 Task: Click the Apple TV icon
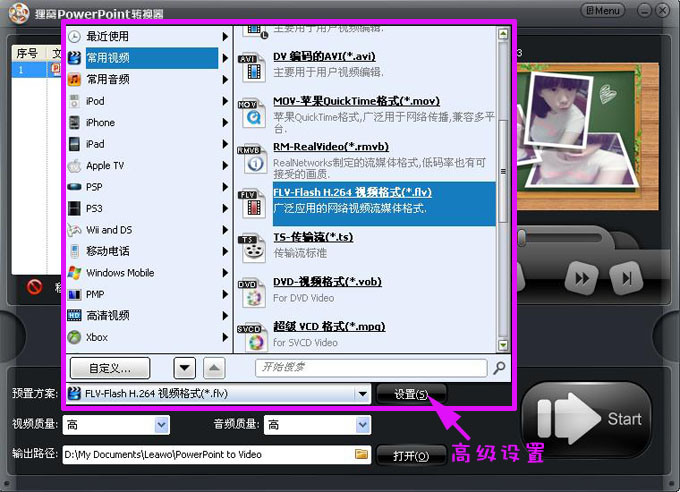tap(75, 166)
